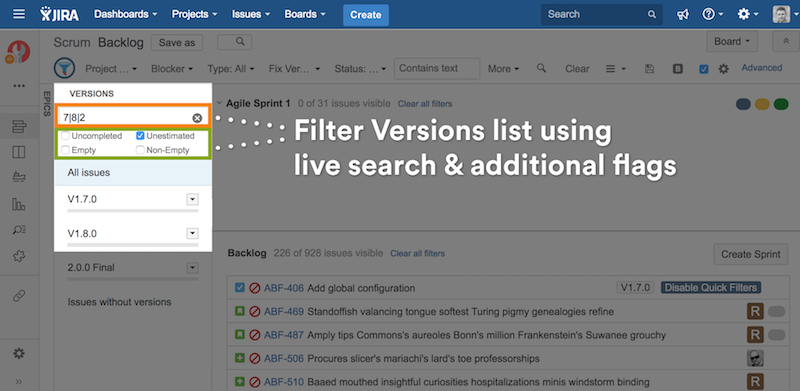Click the assignee photo on ABF-506
The height and width of the screenshot is (391, 800).
click(x=755, y=358)
